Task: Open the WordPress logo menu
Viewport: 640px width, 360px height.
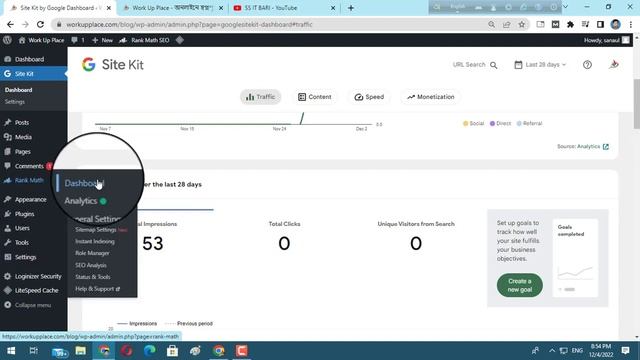Action: point(7,40)
